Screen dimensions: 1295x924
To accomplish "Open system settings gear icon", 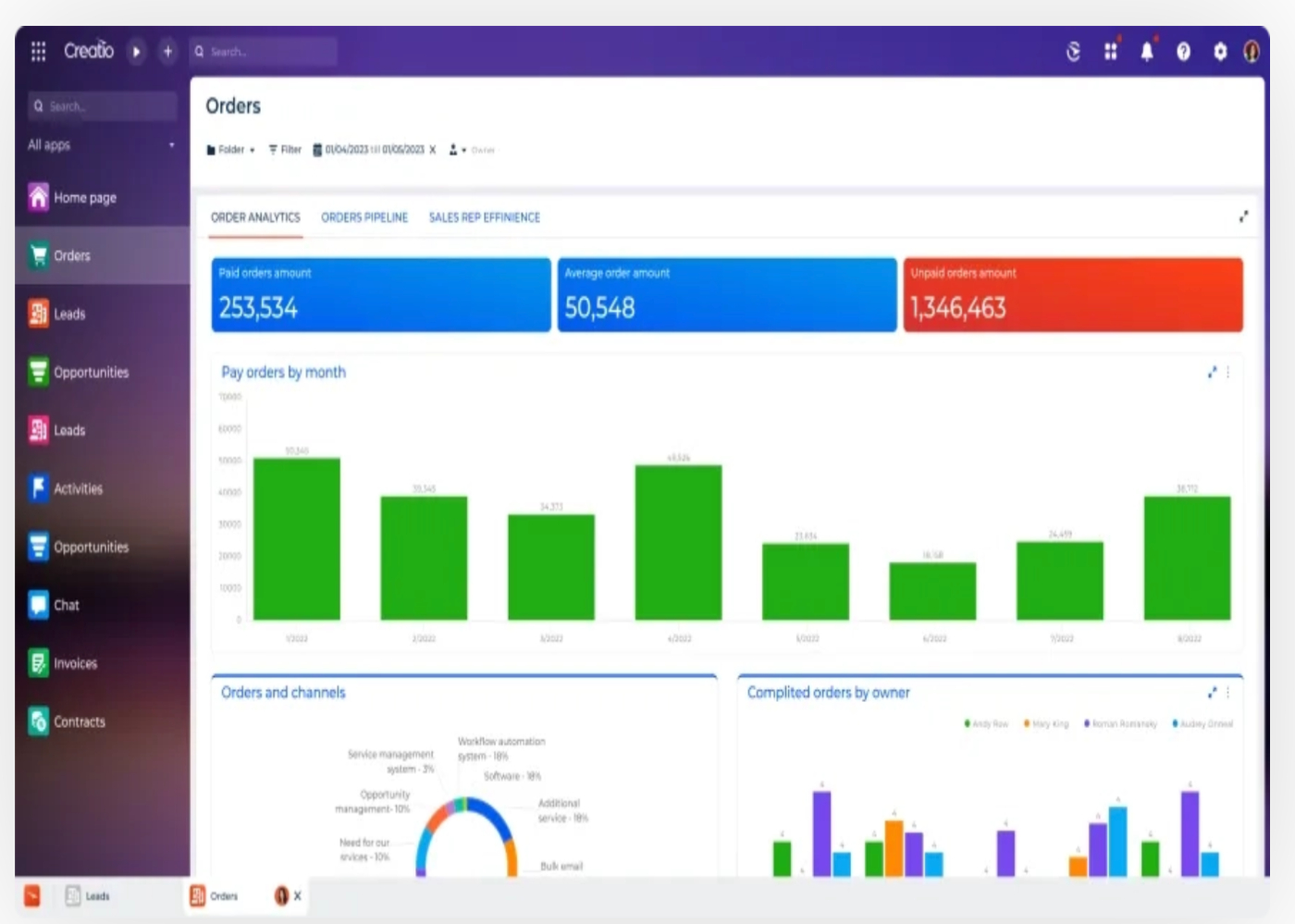I will 1220,52.
